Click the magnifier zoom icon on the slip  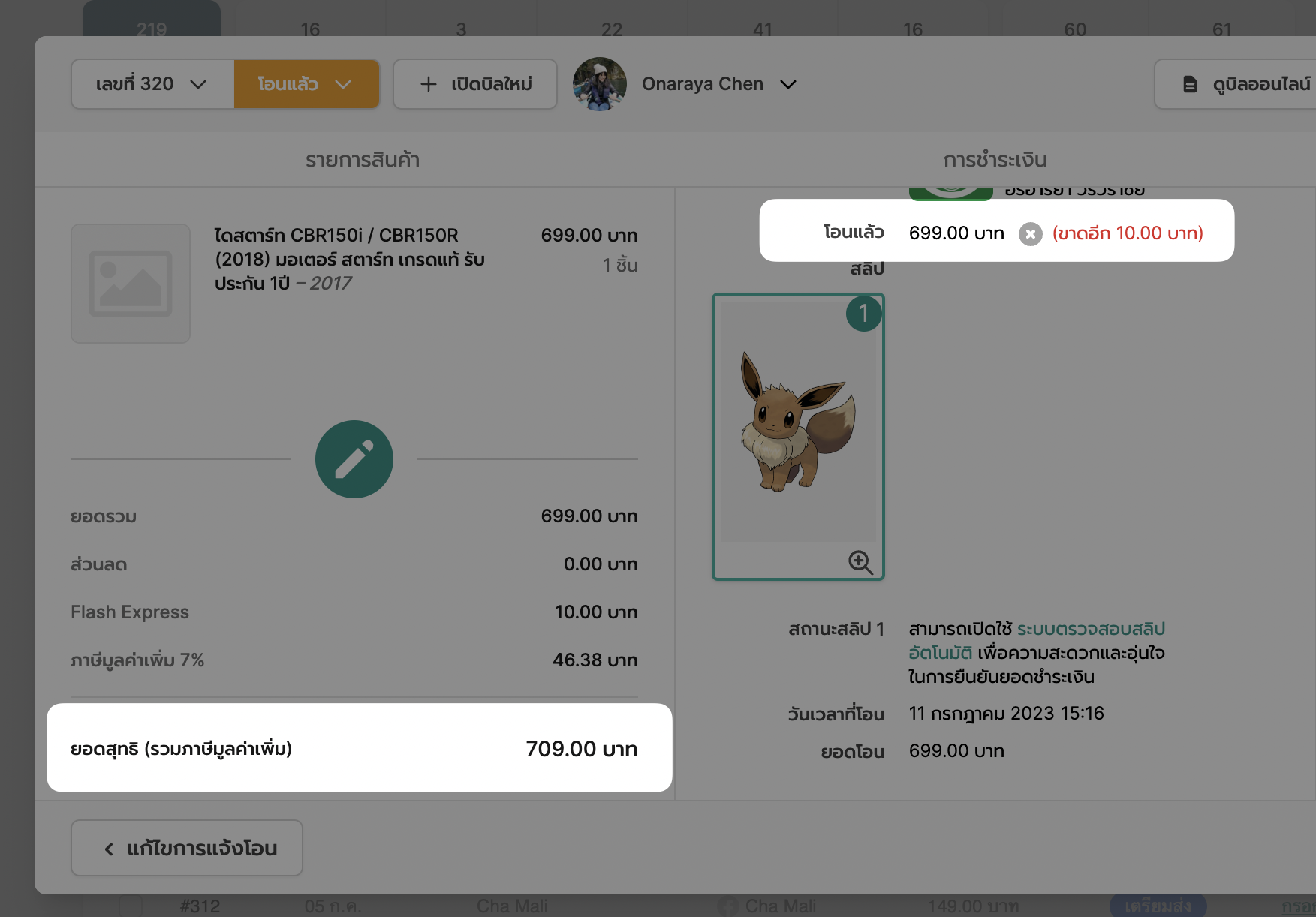click(x=860, y=562)
